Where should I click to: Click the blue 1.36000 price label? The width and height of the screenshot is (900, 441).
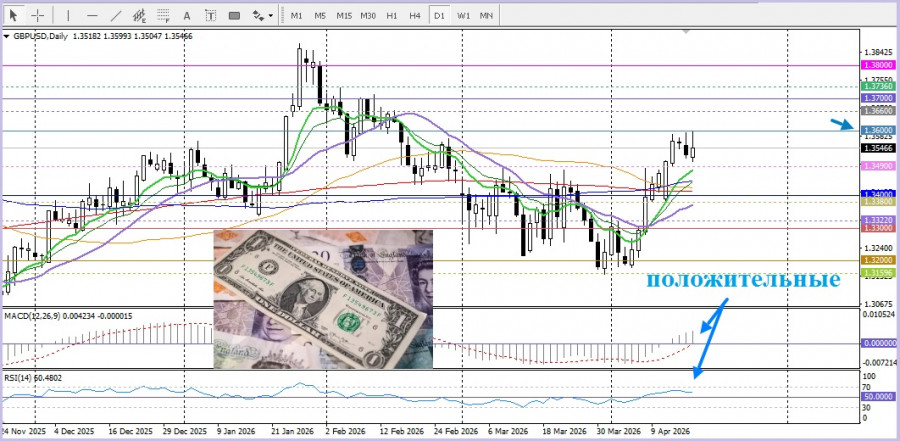coord(879,130)
